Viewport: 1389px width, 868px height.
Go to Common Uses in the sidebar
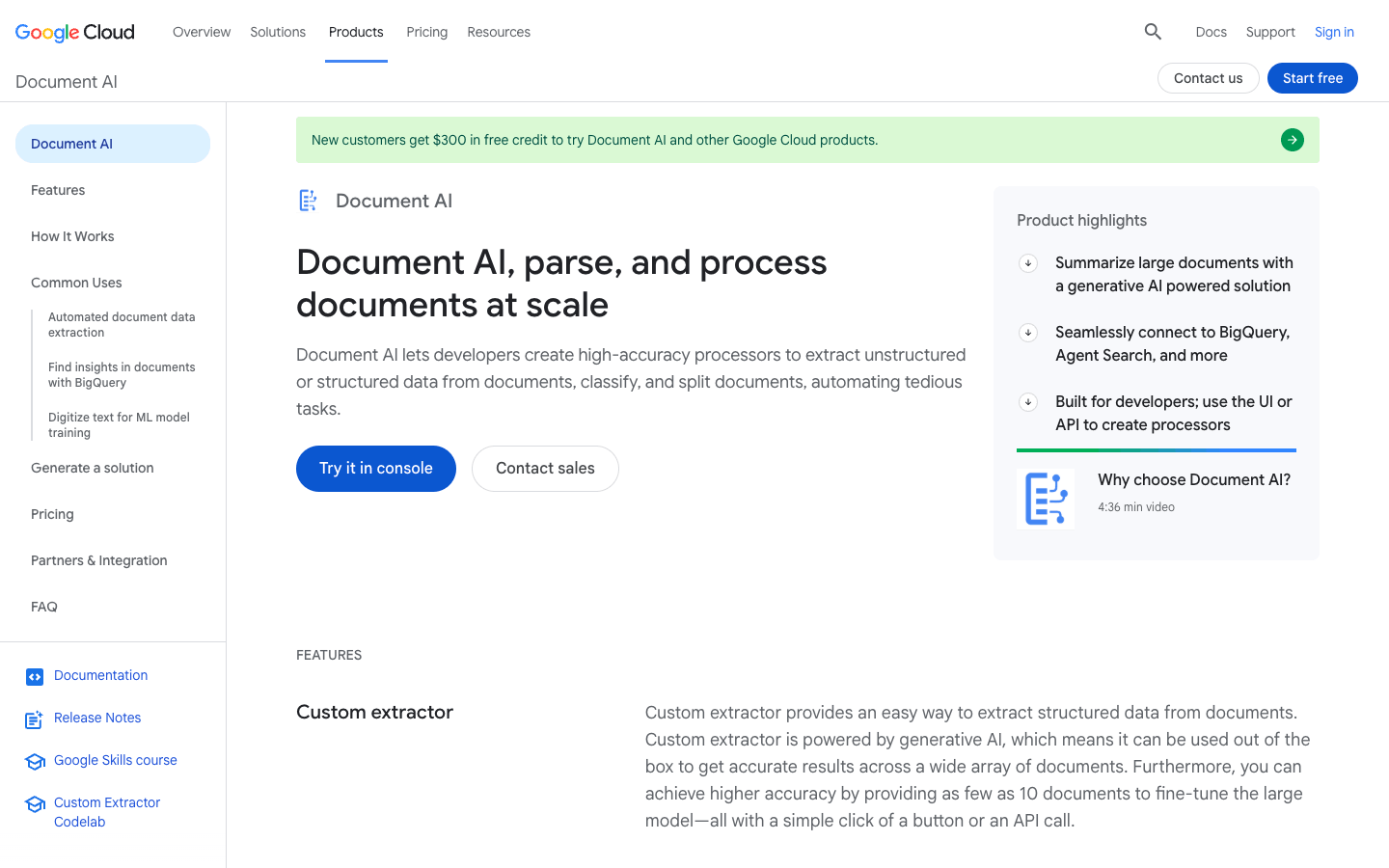point(76,283)
